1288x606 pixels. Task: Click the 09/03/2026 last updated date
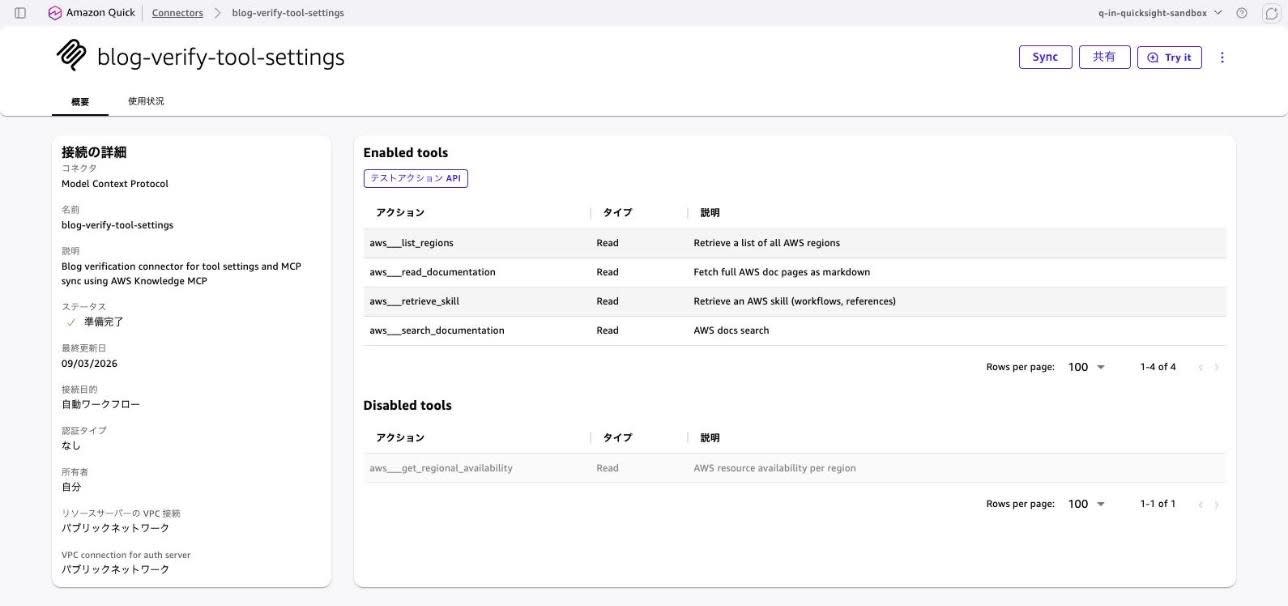(x=89, y=364)
